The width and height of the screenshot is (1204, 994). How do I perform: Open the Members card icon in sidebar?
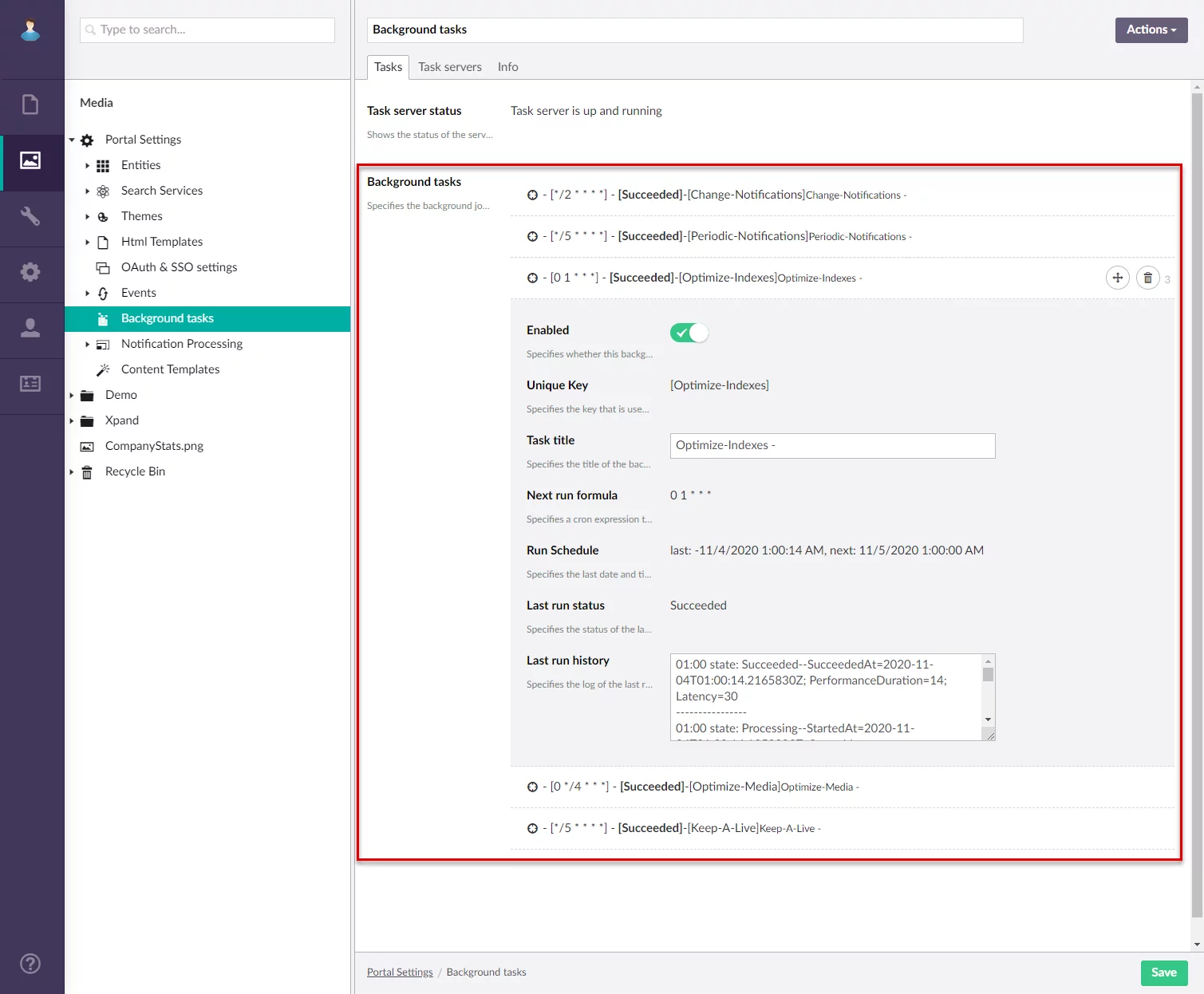point(30,384)
